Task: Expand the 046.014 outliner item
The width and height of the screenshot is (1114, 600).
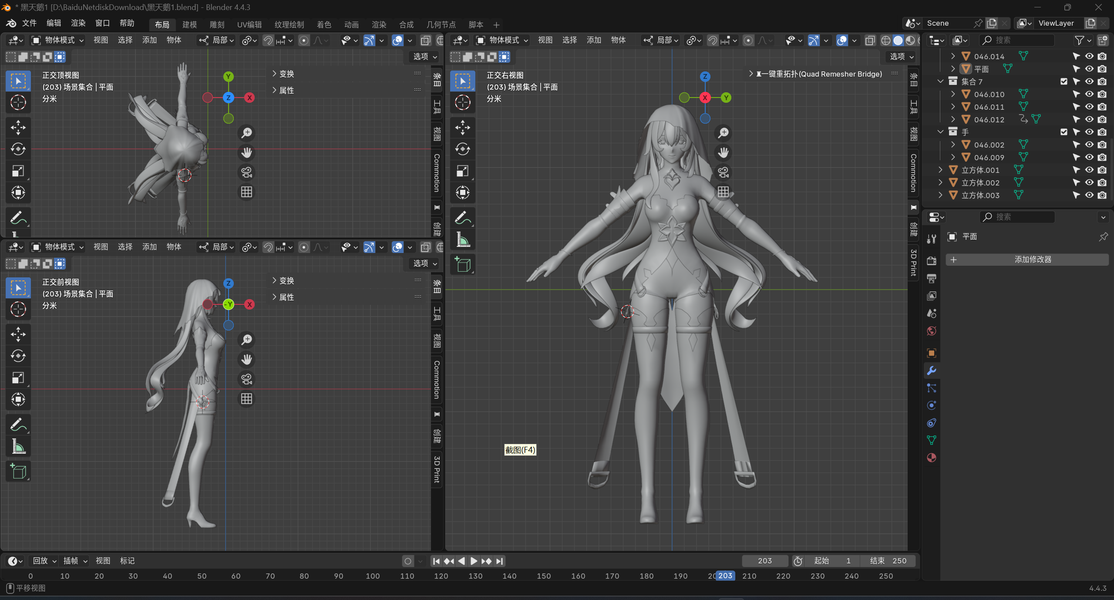Action: tap(953, 56)
